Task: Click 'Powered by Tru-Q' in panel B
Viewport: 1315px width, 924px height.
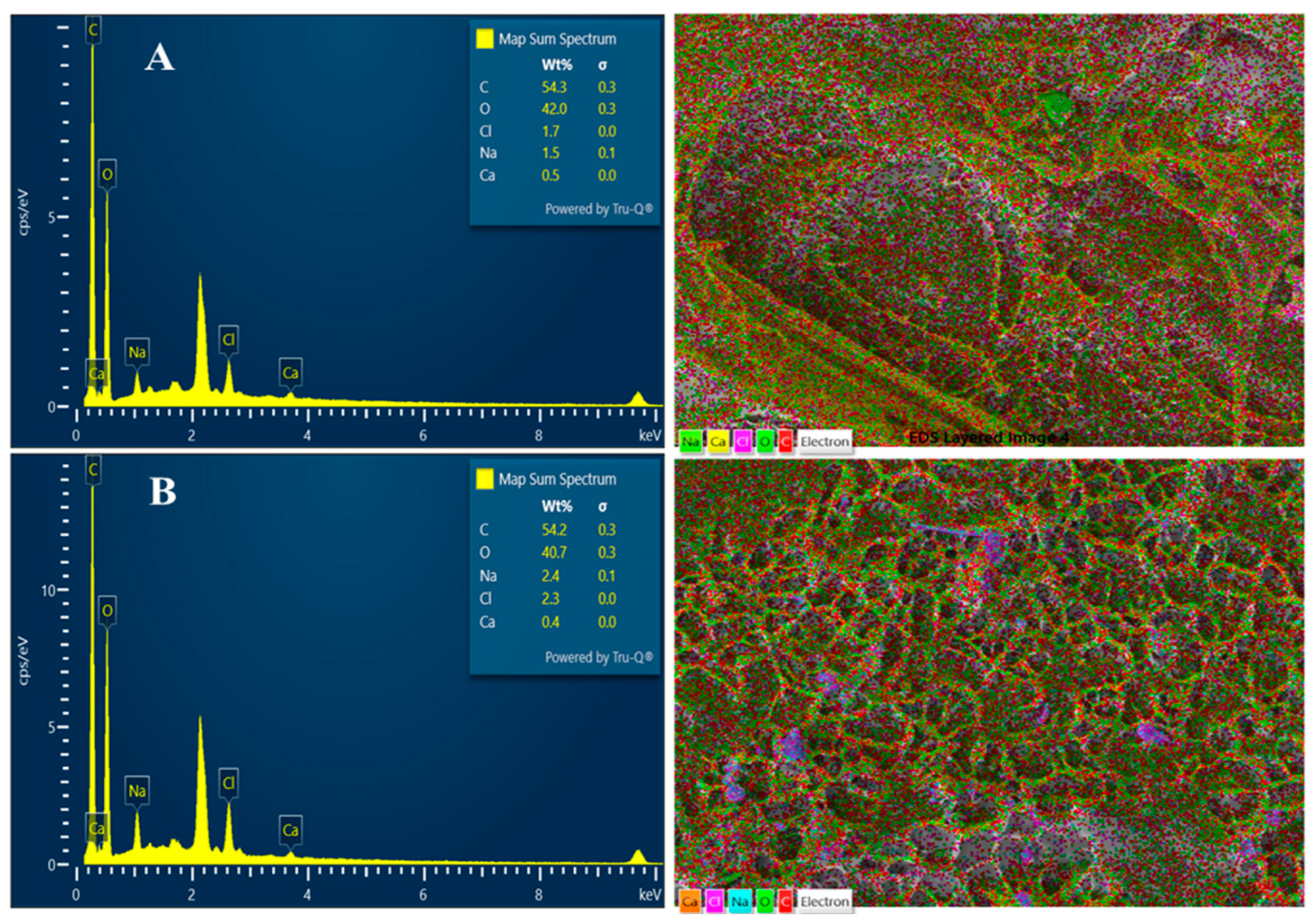Action: tap(598, 657)
